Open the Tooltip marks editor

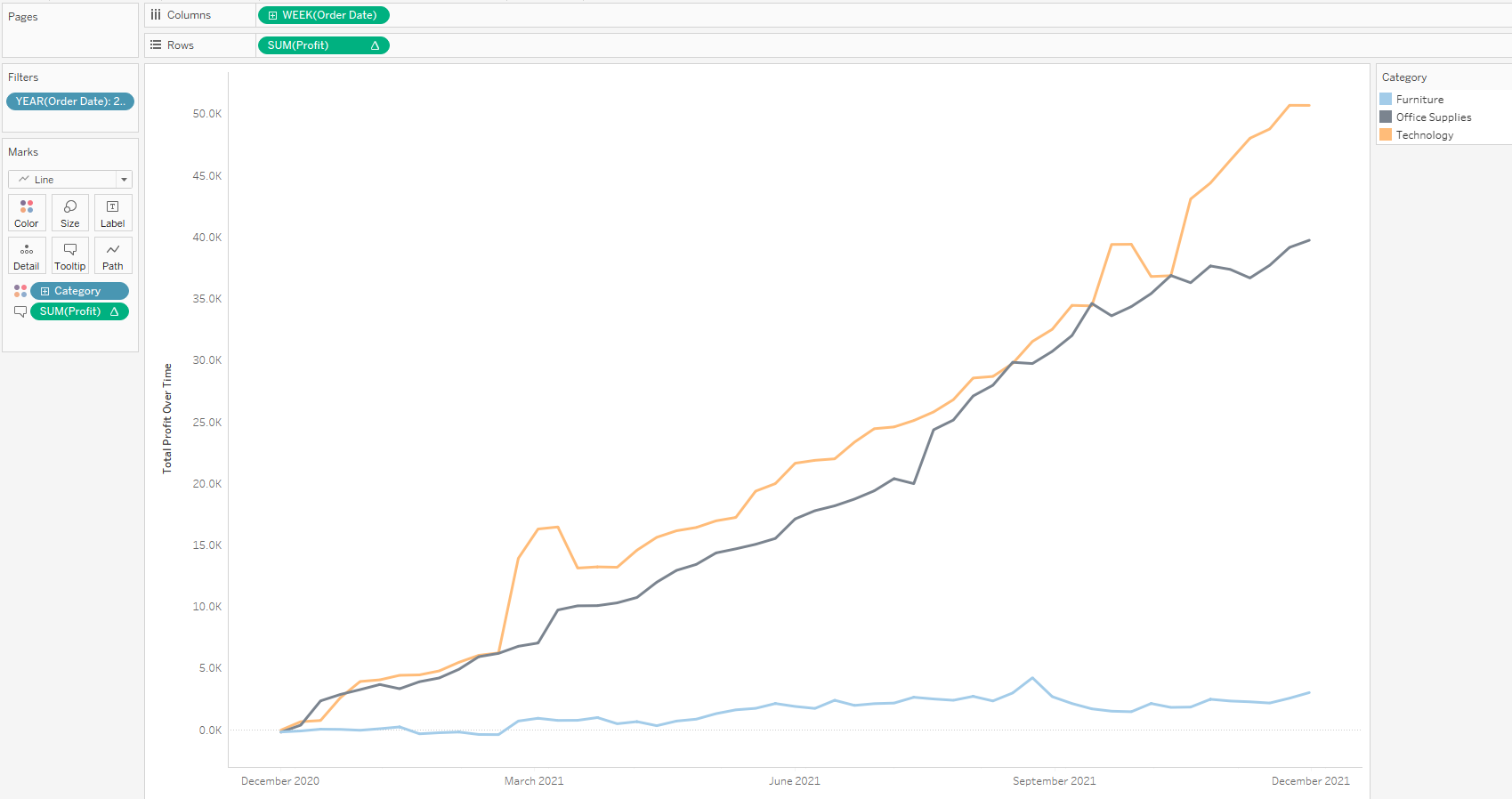(x=70, y=255)
